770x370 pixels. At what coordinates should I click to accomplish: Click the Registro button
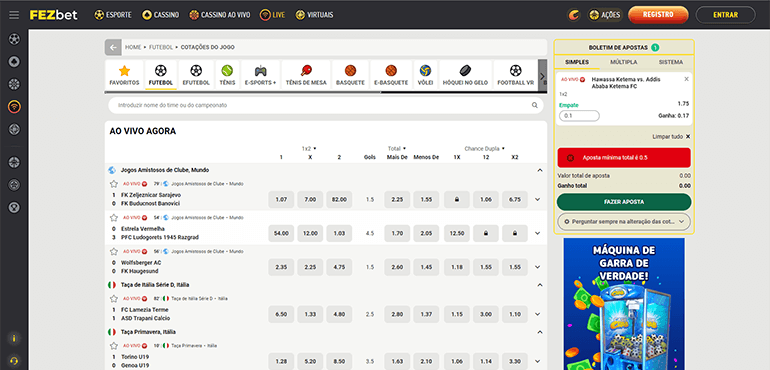(x=658, y=15)
